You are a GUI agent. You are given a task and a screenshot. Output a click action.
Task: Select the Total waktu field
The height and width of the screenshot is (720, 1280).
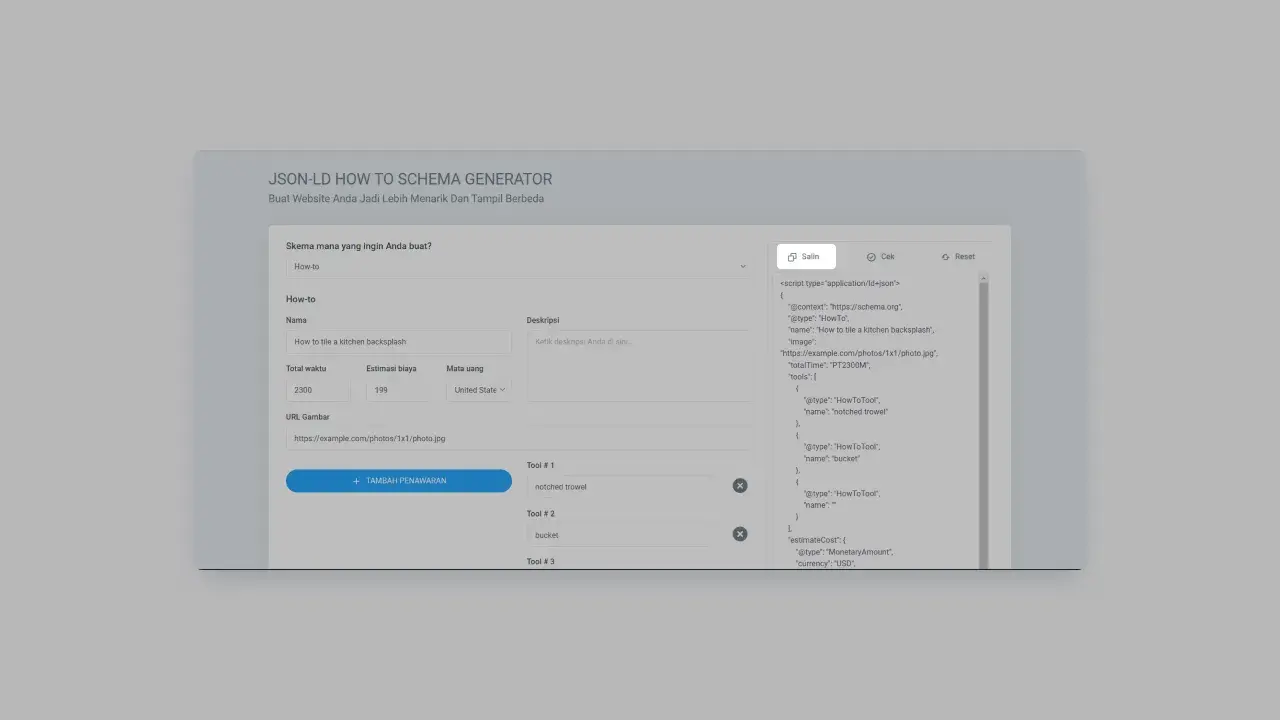pos(318,390)
